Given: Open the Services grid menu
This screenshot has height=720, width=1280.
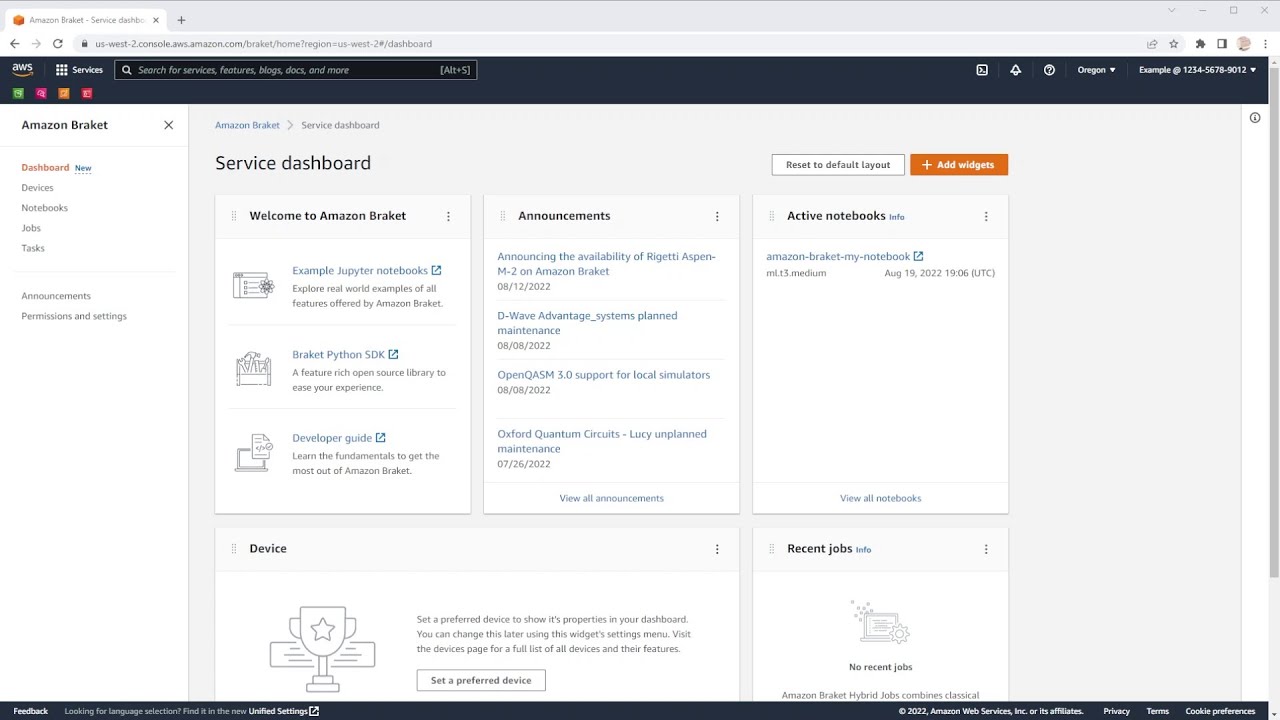Looking at the screenshot, I should (79, 70).
